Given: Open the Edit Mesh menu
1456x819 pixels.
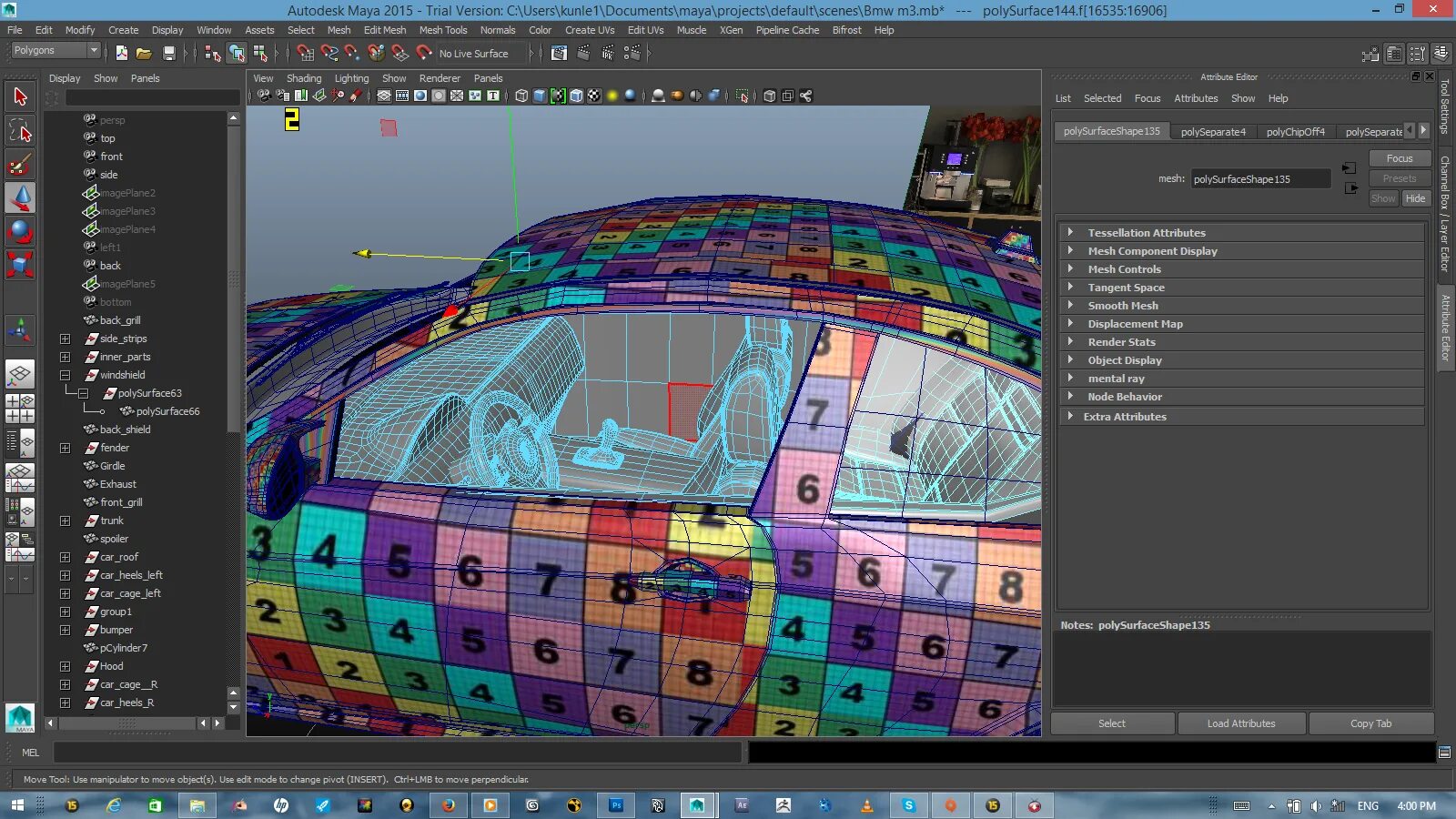Looking at the screenshot, I should pyautogui.click(x=385, y=30).
